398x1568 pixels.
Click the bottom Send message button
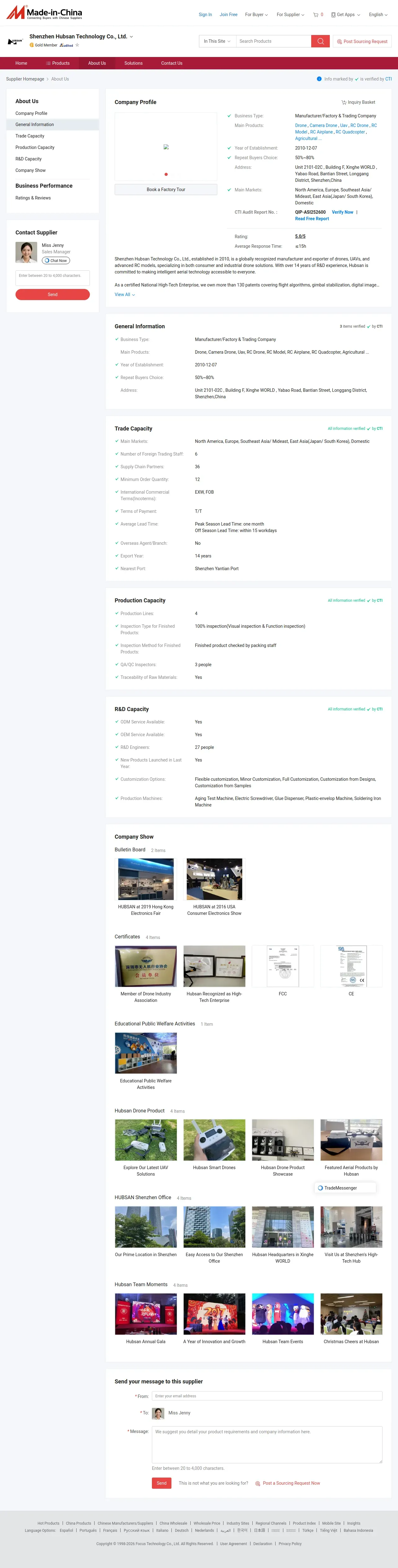point(161,1483)
